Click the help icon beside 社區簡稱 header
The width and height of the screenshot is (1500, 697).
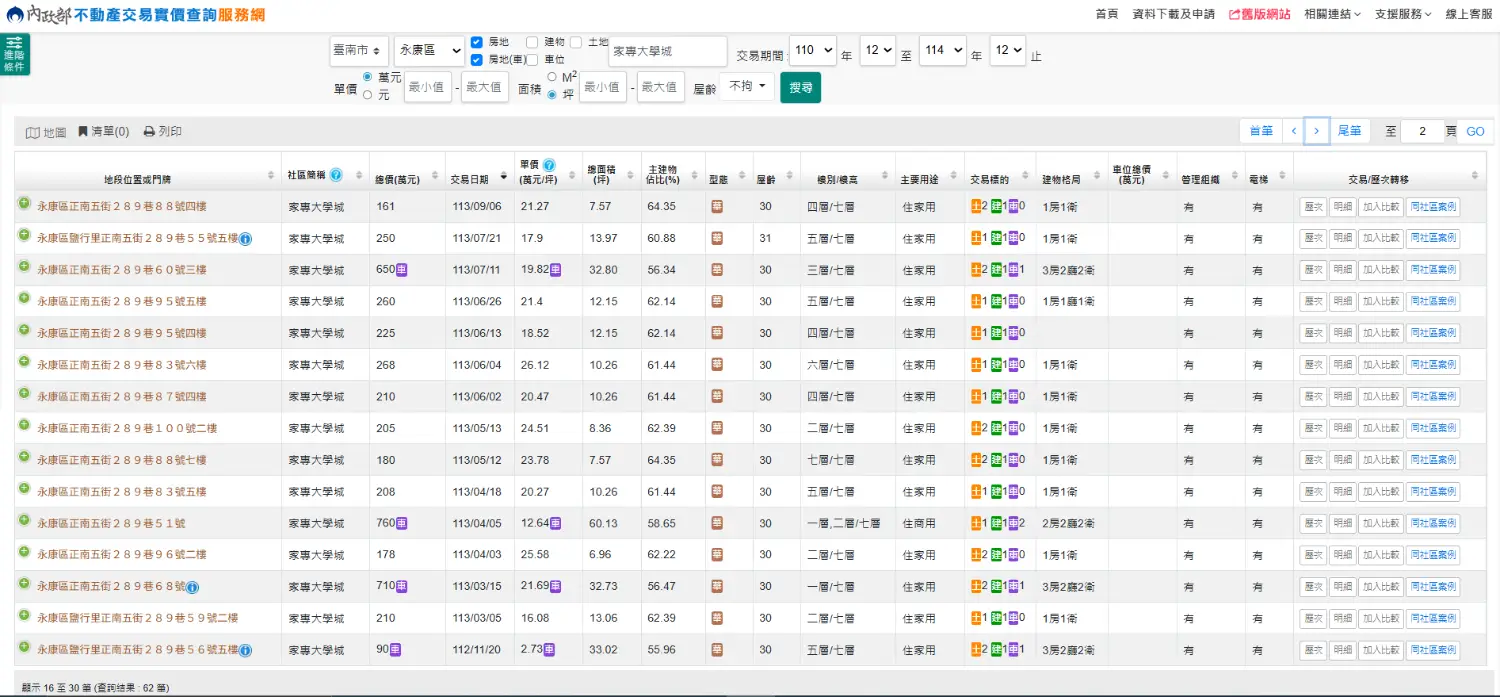pyautogui.click(x=336, y=175)
